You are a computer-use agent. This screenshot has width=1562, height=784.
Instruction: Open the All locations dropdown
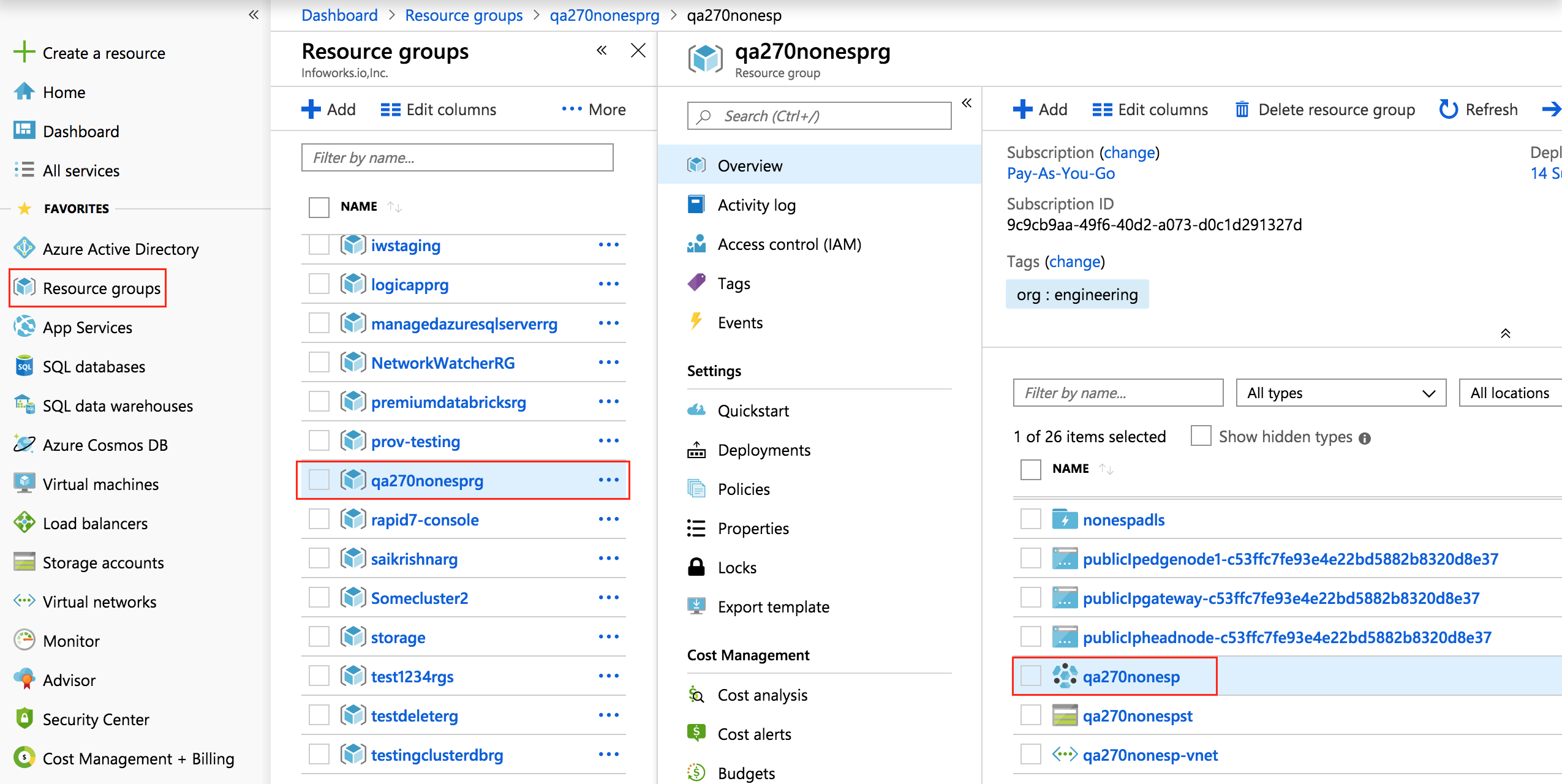pos(1511,393)
